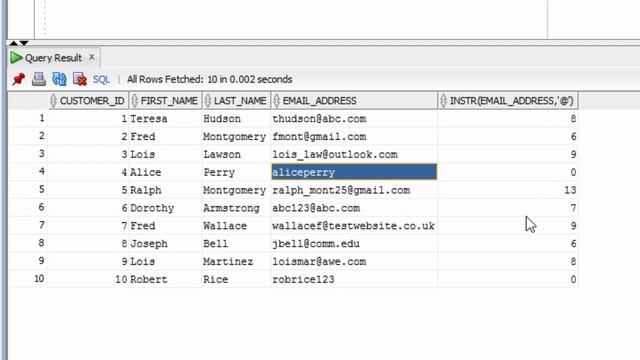Viewport: 640px width, 360px height.
Task: Click last name Wallace cell
Action: click(236, 226)
